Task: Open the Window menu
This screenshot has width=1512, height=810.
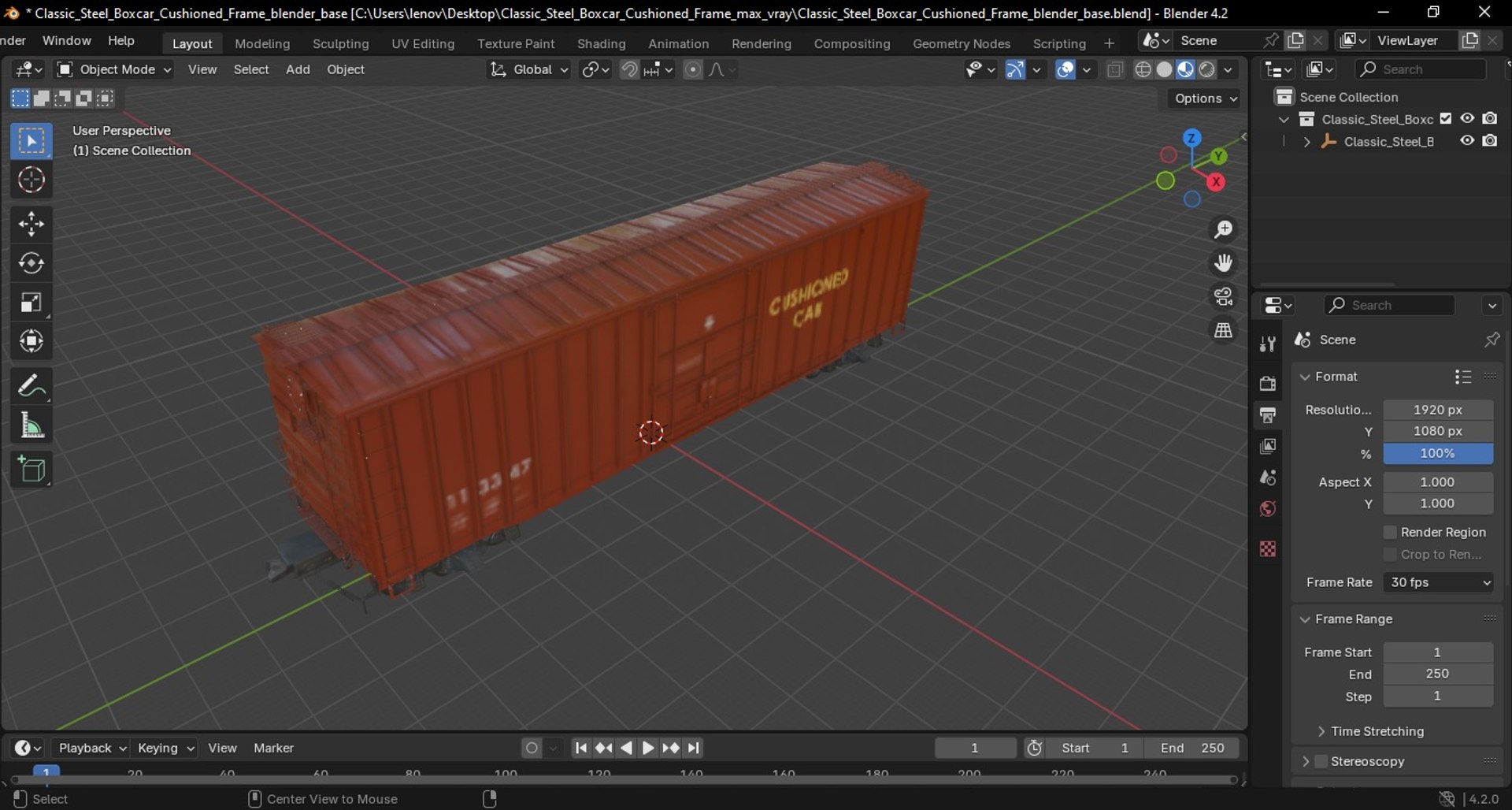Action: [x=66, y=41]
